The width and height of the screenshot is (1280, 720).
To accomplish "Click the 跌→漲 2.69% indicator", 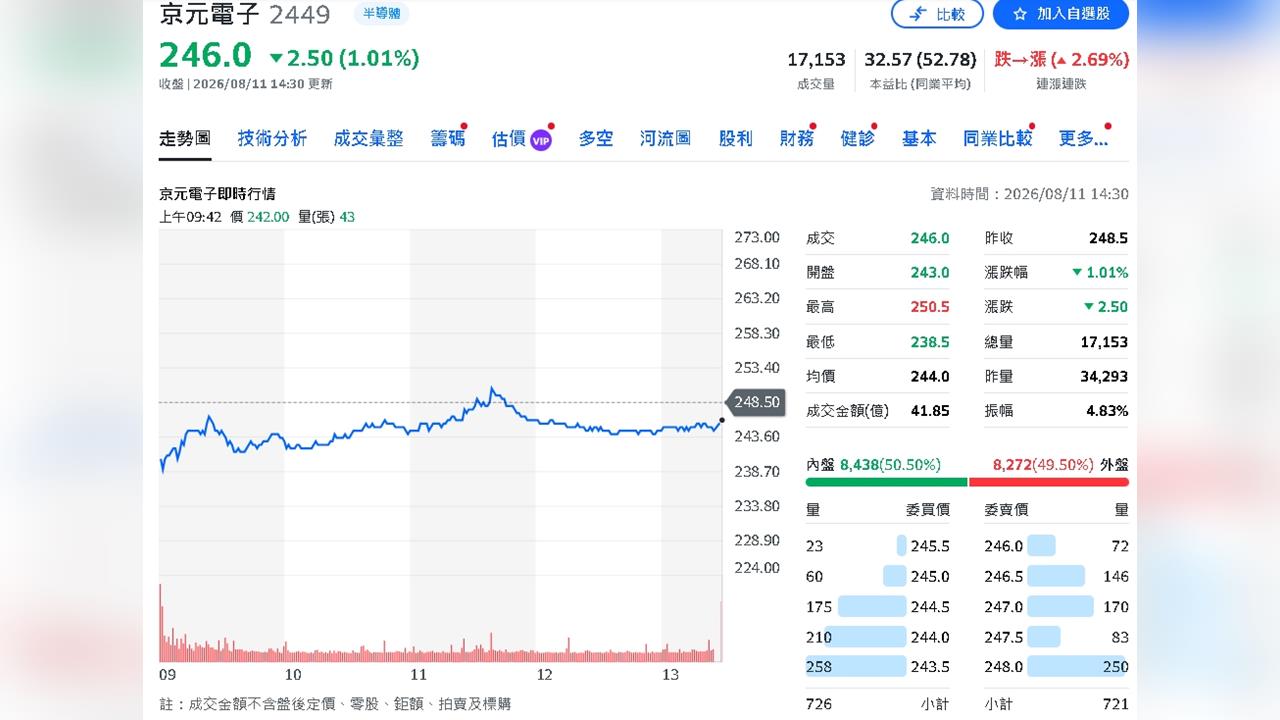I will [1061, 60].
